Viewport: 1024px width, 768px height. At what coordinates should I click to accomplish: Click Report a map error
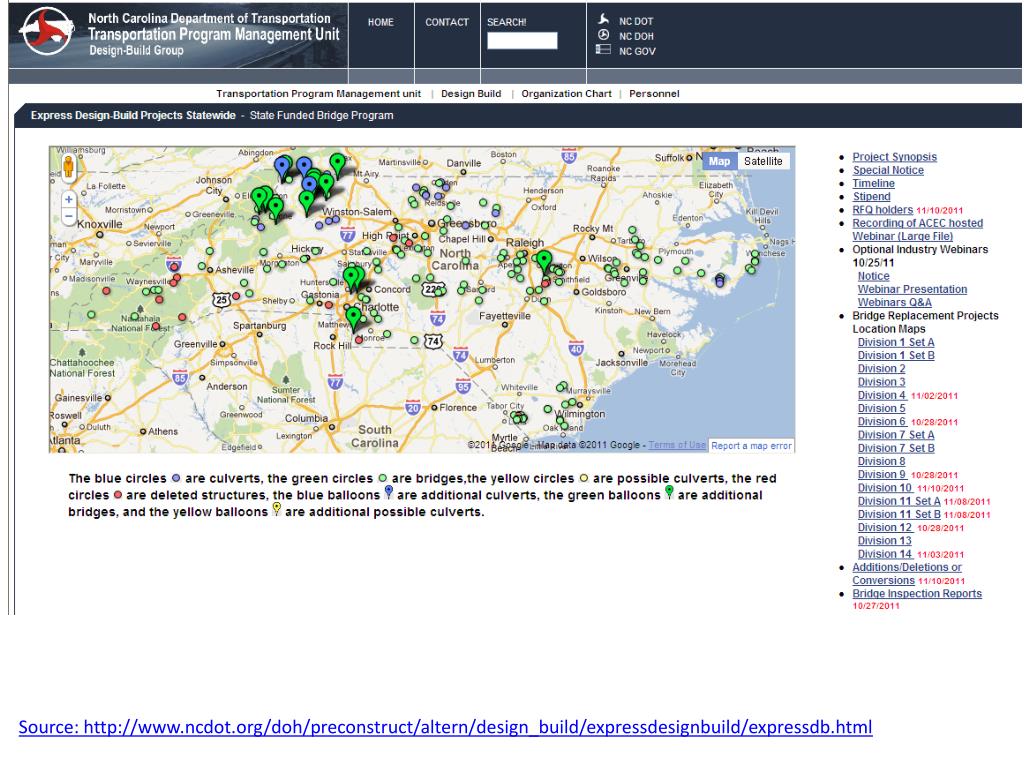(752, 446)
